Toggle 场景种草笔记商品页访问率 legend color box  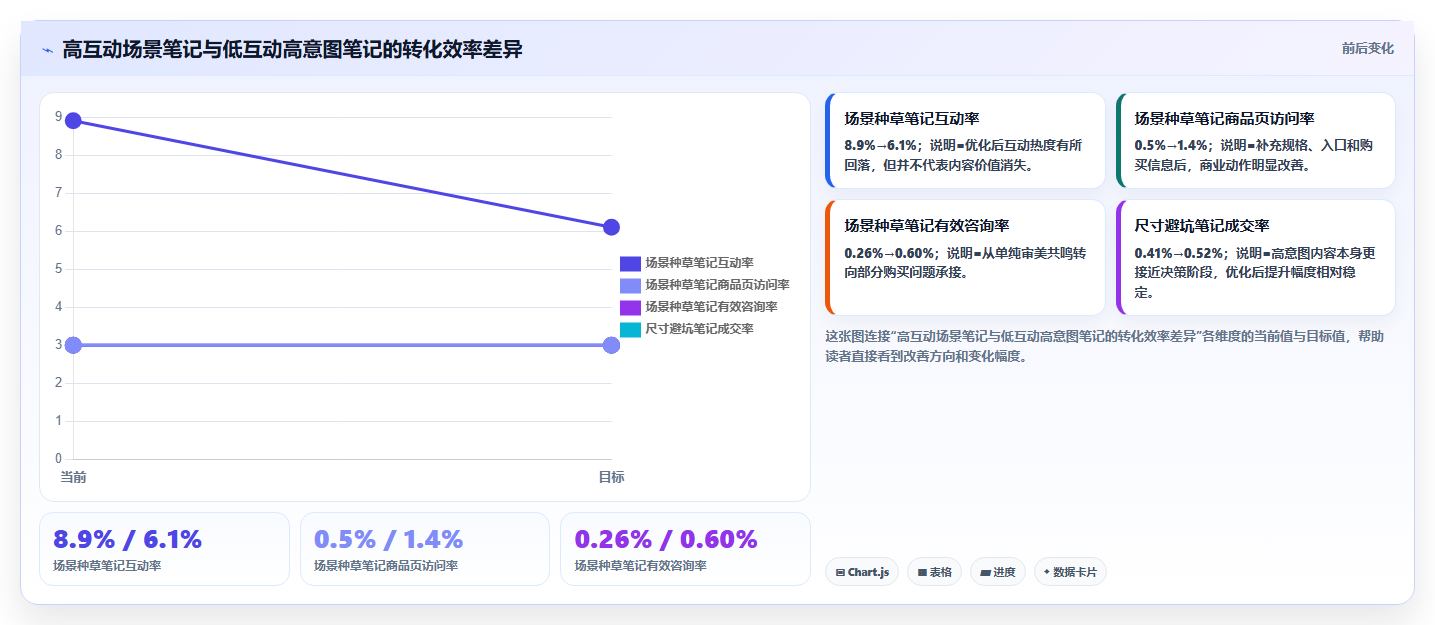point(630,285)
